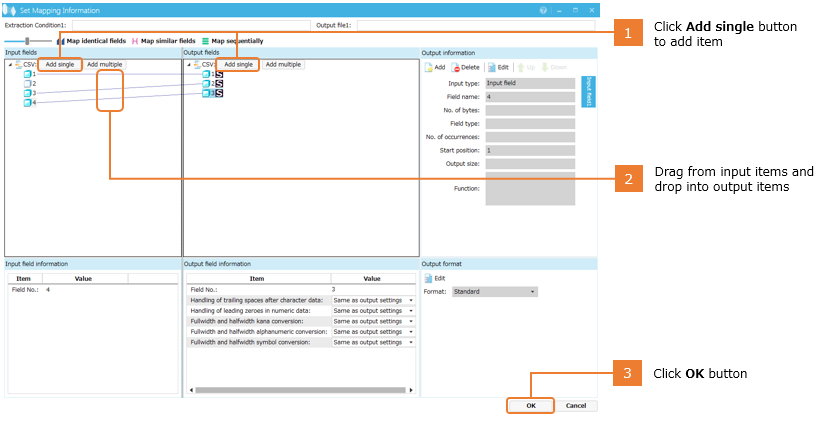This screenshot has height=422, width=822.
Task: Click Add in Output information toolbar
Action: pos(435,67)
